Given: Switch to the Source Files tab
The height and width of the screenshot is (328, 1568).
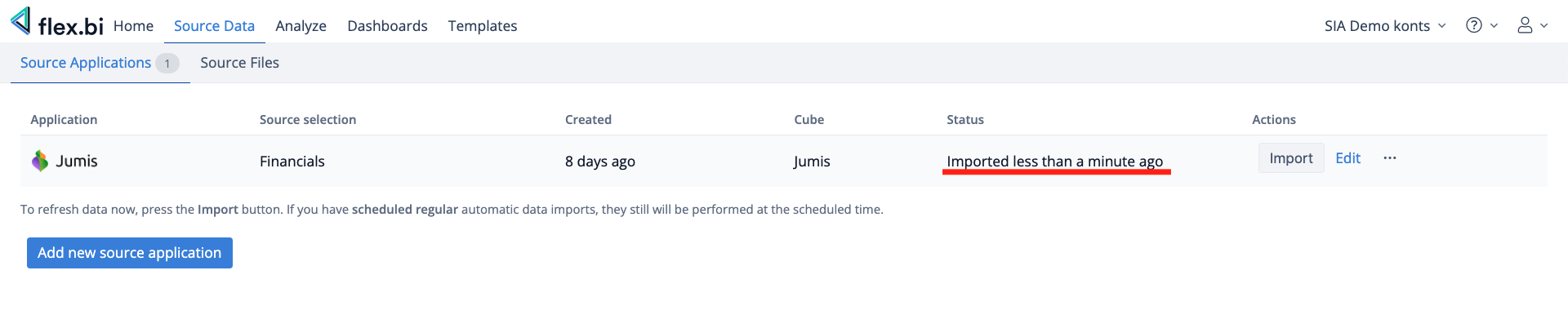Looking at the screenshot, I should coord(239,63).
